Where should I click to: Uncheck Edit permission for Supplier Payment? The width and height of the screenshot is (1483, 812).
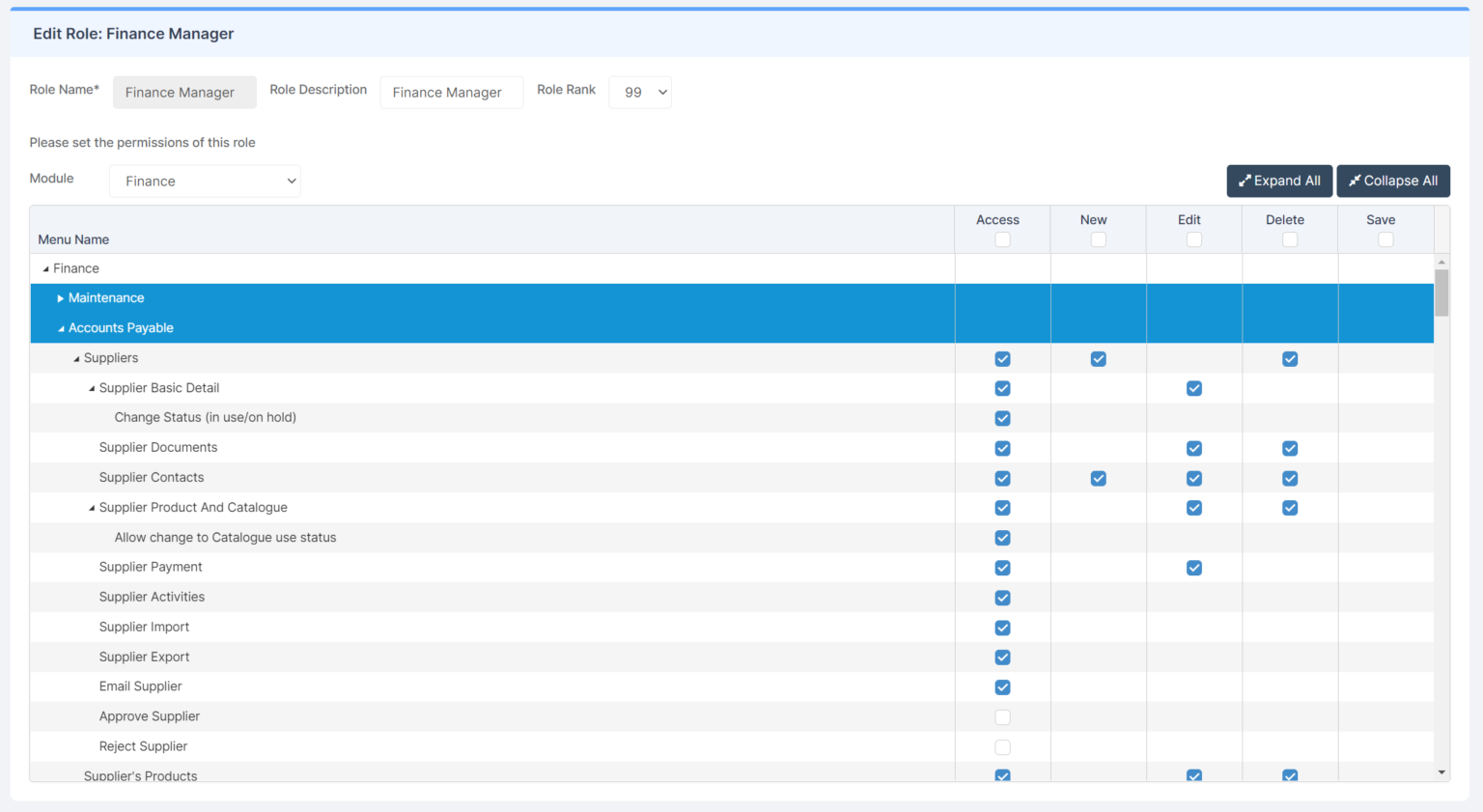click(x=1194, y=568)
